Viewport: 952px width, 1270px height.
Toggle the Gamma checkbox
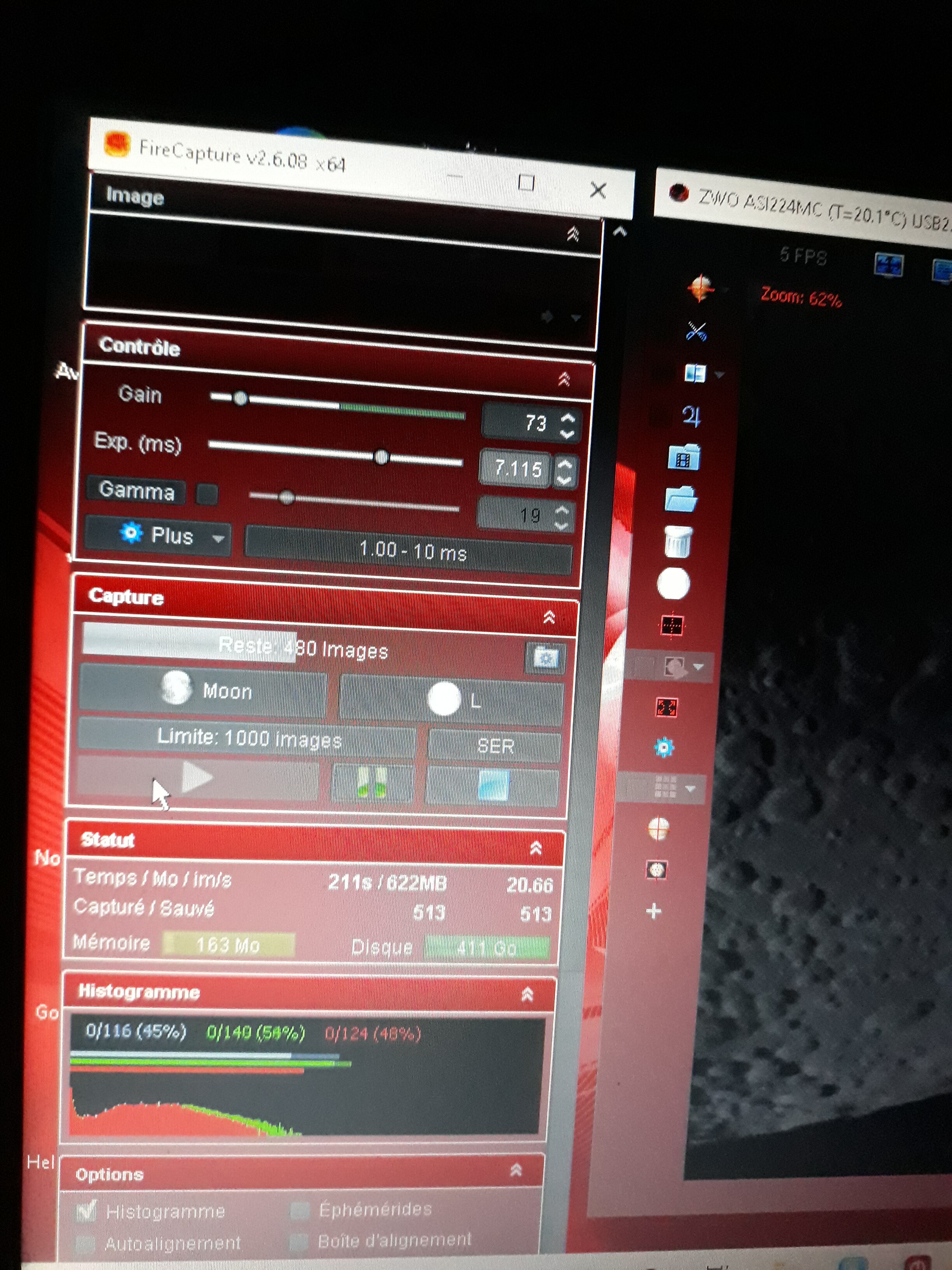click(x=207, y=494)
